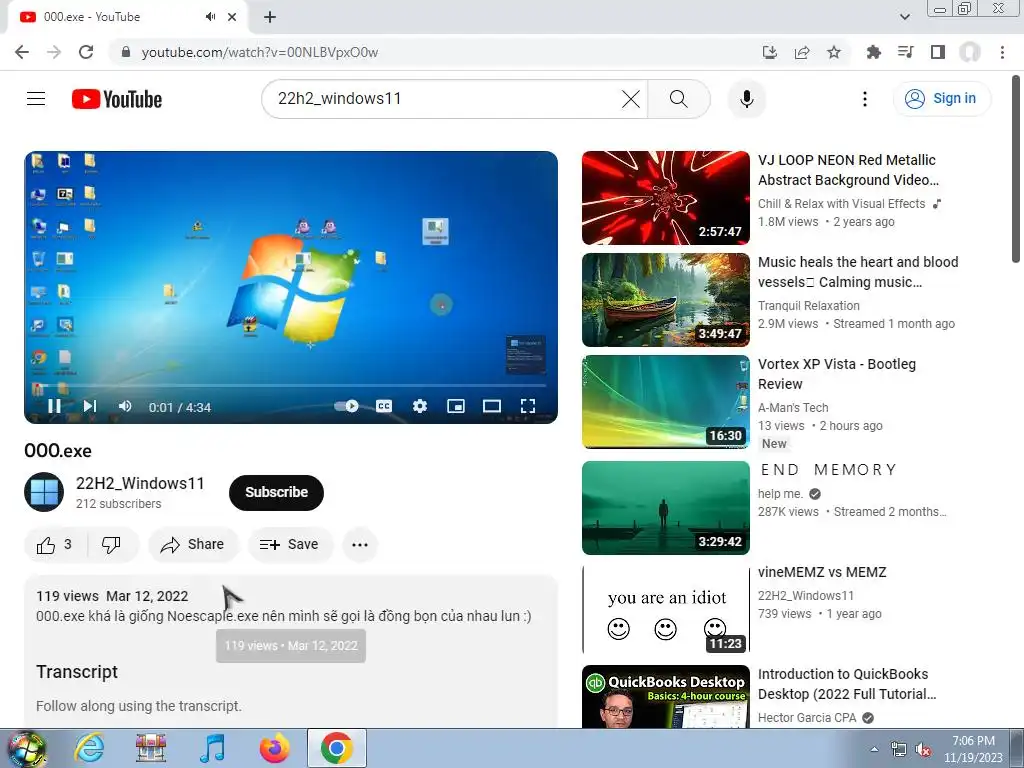Open 22H2_Windows11 channel name link

point(140,483)
